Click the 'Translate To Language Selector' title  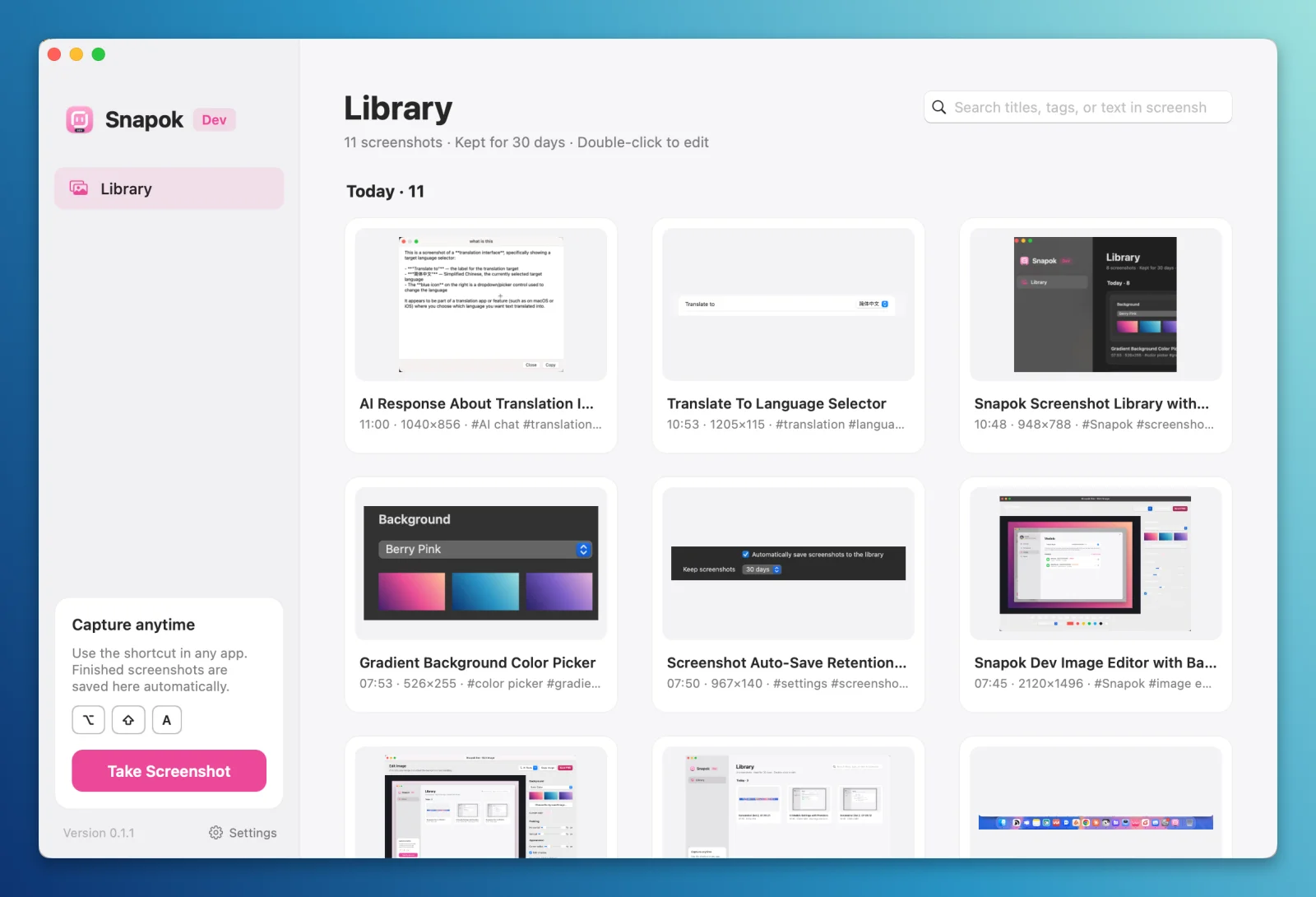(x=776, y=403)
